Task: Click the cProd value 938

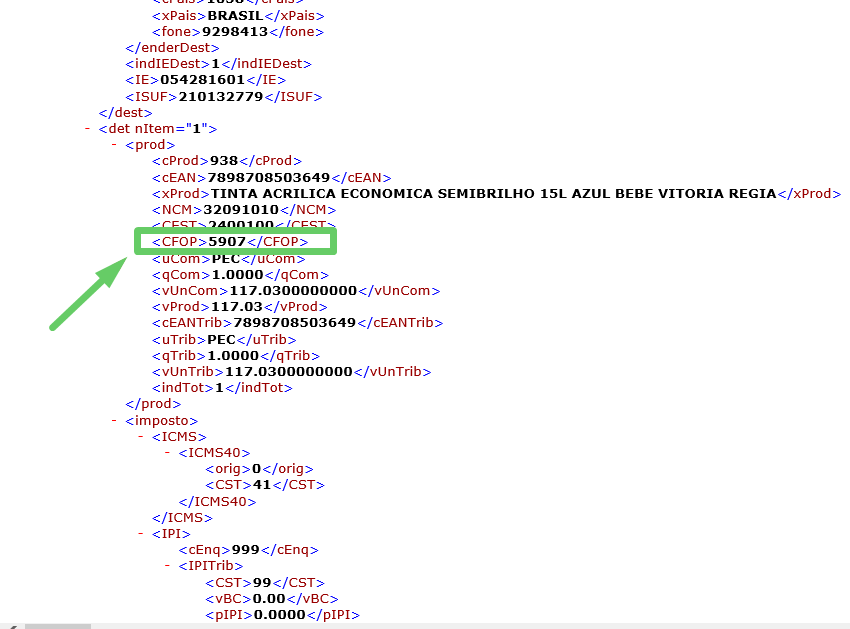Action: point(224,161)
